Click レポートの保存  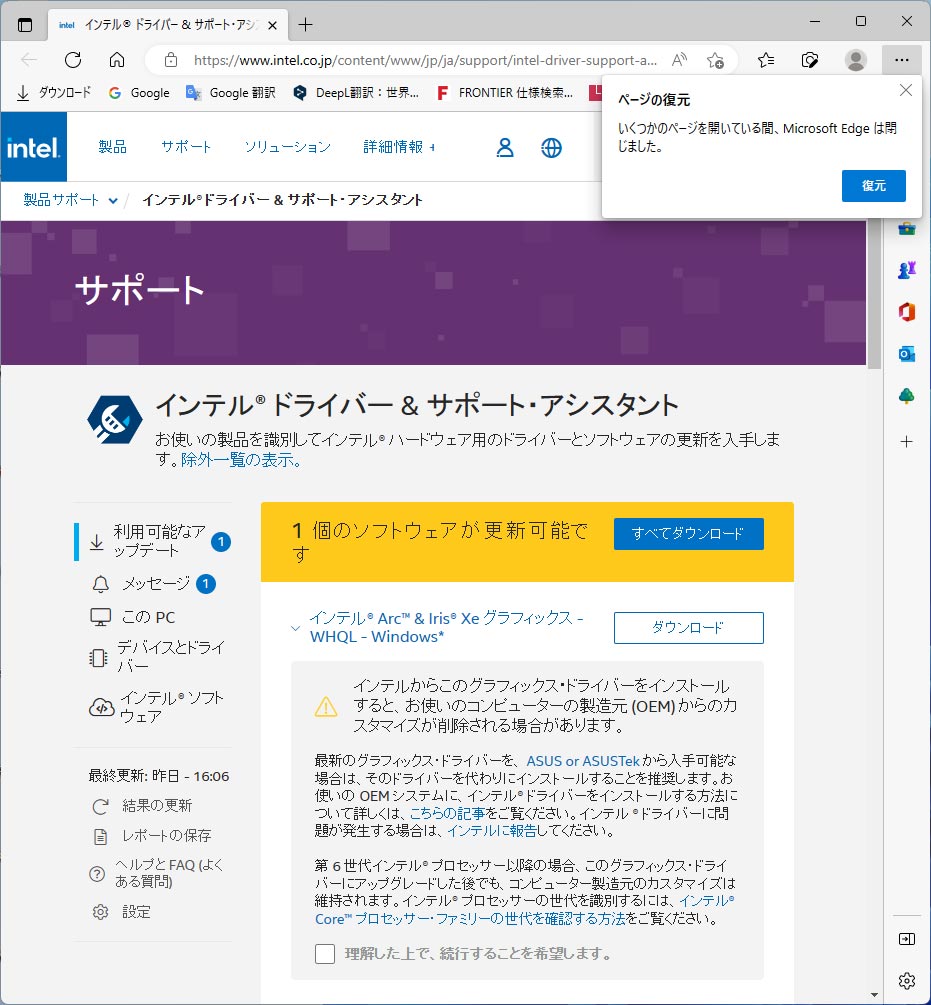pyautogui.click(x=152, y=836)
